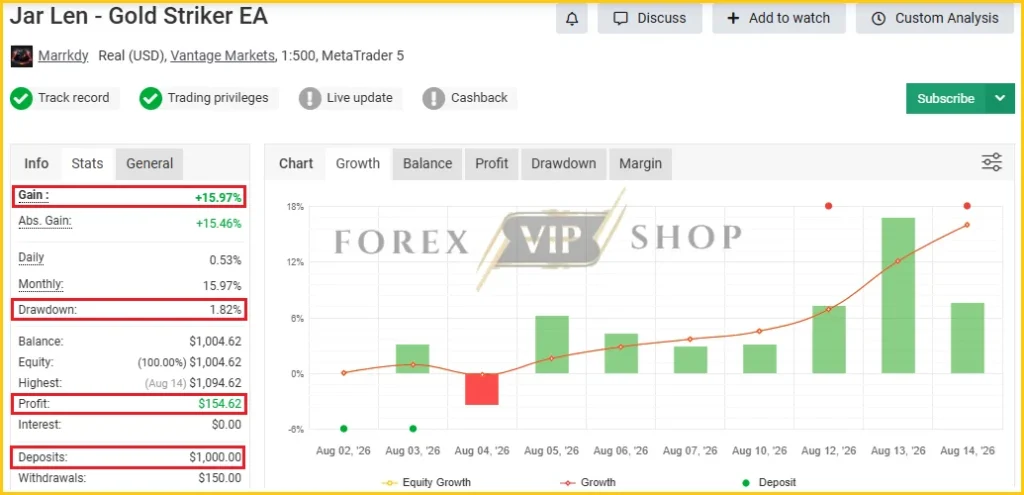This screenshot has width=1024, height=495.
Task: Click the Drawdown stat label
Action: point(47,310)
